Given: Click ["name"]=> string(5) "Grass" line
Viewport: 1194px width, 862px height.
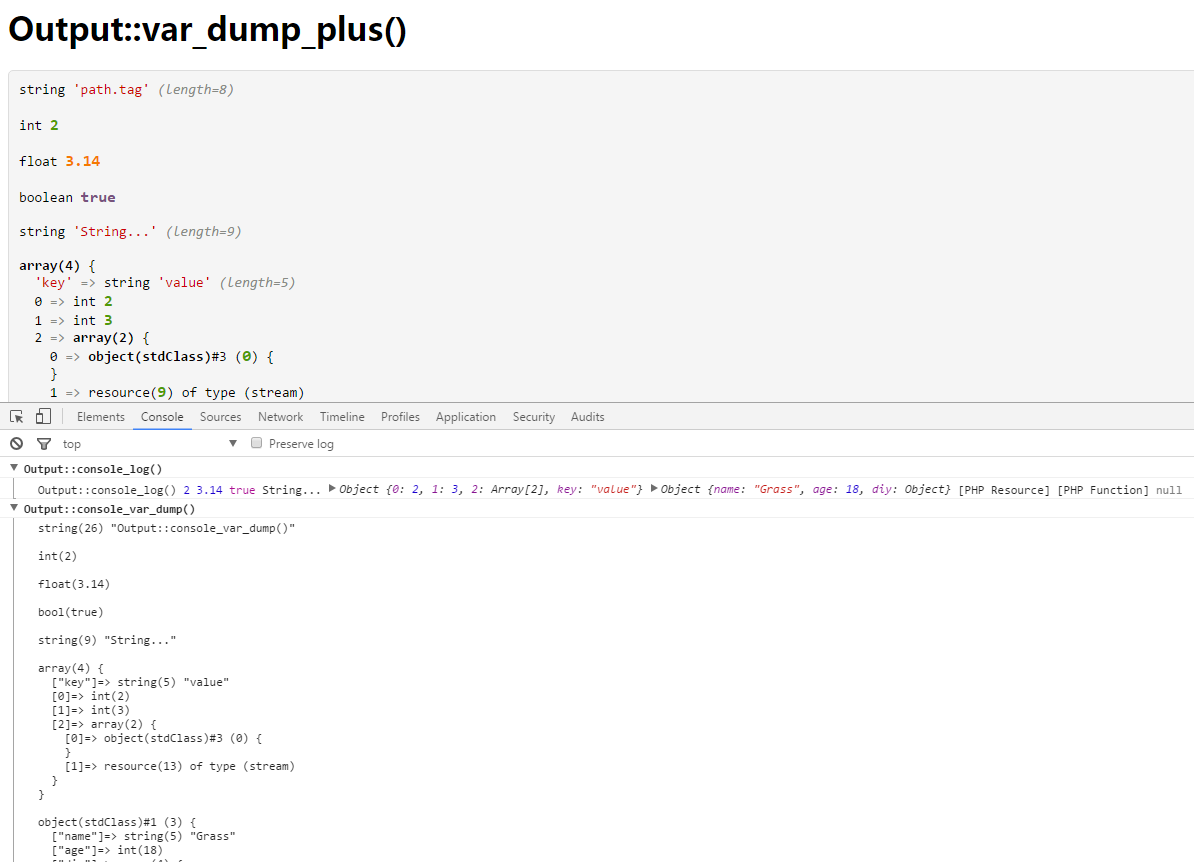Looking at the screenshot, I should 143,836.
